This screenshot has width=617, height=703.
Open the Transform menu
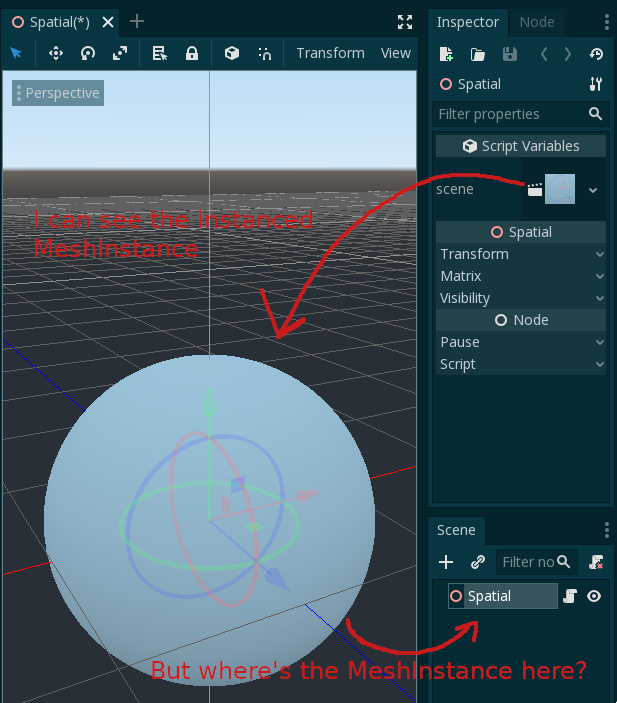click(330, 53)
